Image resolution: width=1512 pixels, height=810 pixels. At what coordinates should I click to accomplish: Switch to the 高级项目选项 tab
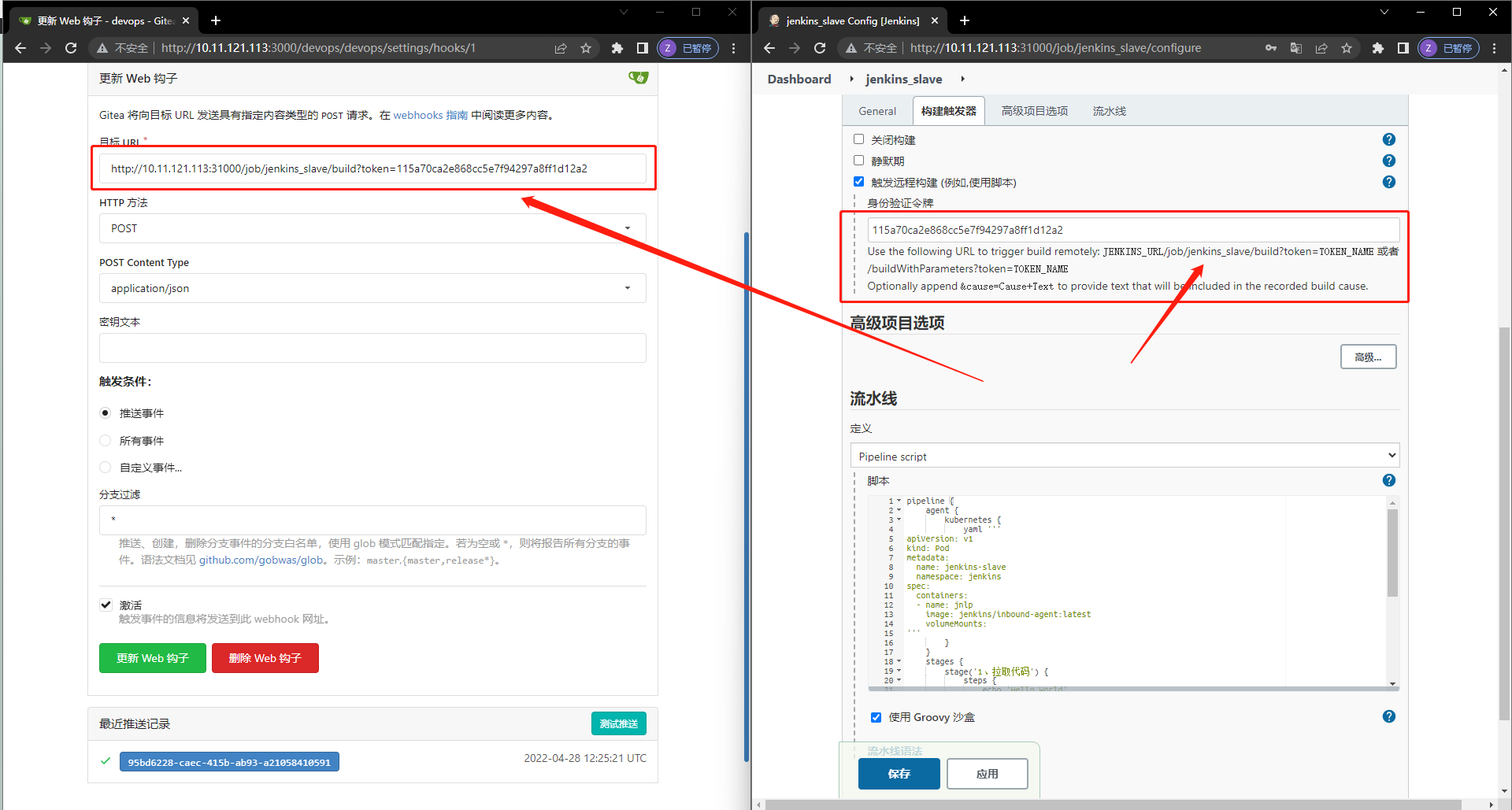(1033, 110)
